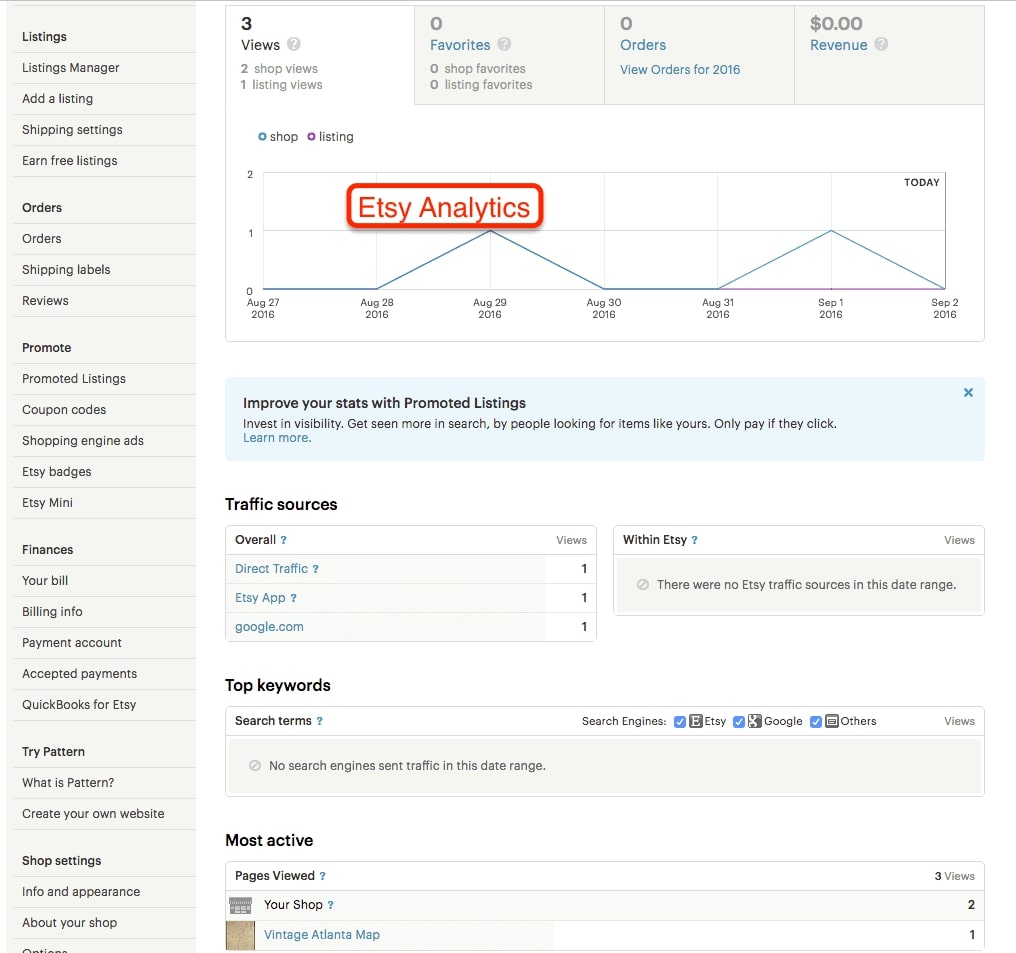Click help icon beside Etsy App

coord(294,598)
